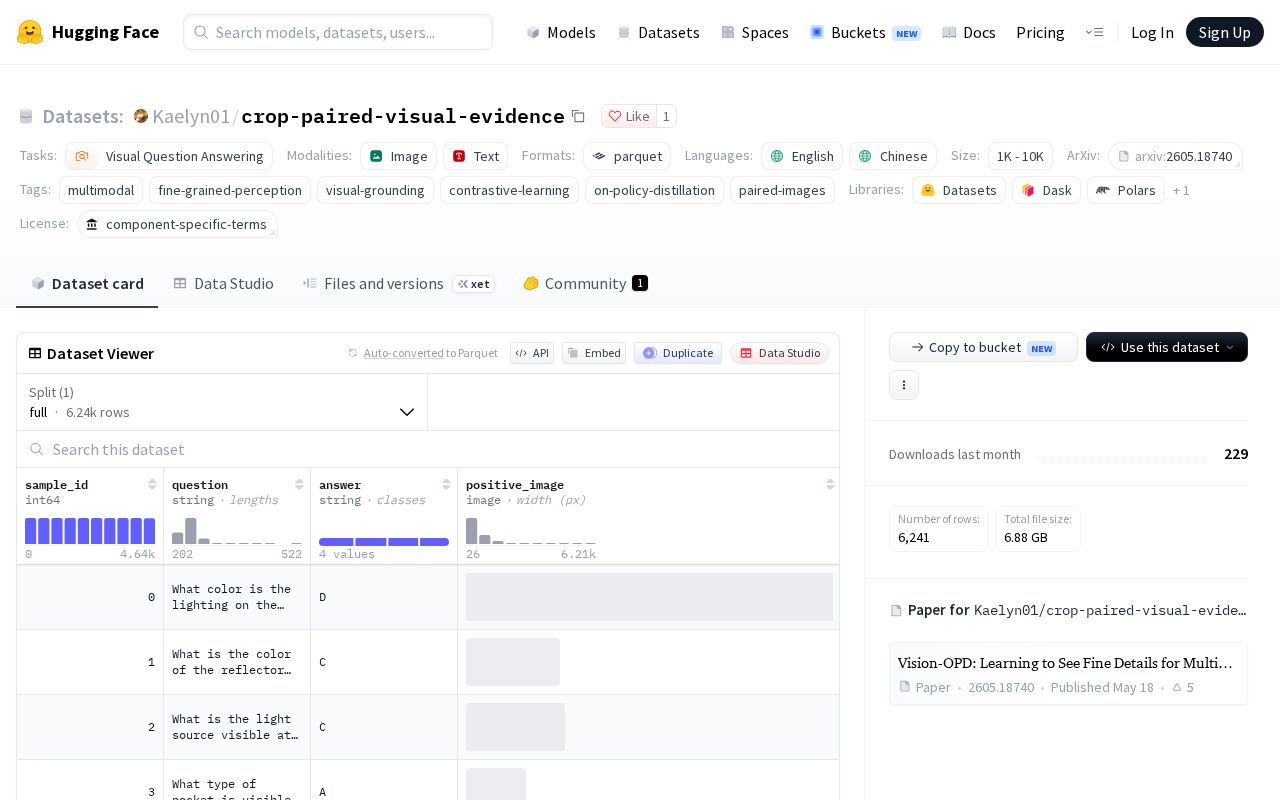
Task: Open Buckets in top navigation
Action: click(865, 32)
